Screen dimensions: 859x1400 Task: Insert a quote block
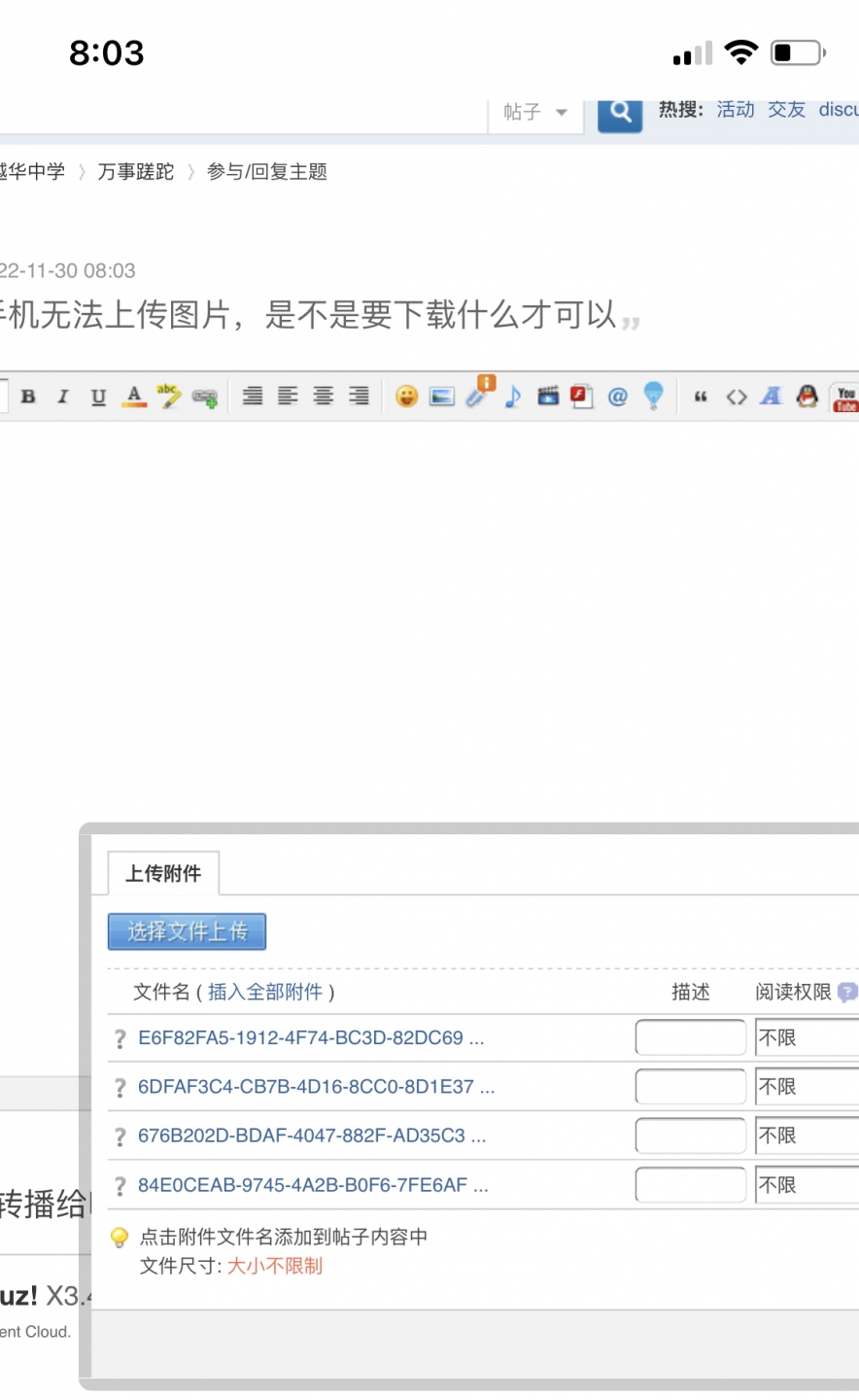point(701,397)
